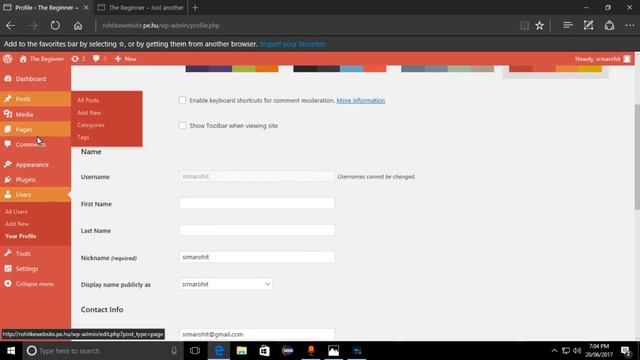Image resolution: width=640 pixels, height=360 pixels.
Task: Open the Edge Hub icon
Action: coord(567,25)
